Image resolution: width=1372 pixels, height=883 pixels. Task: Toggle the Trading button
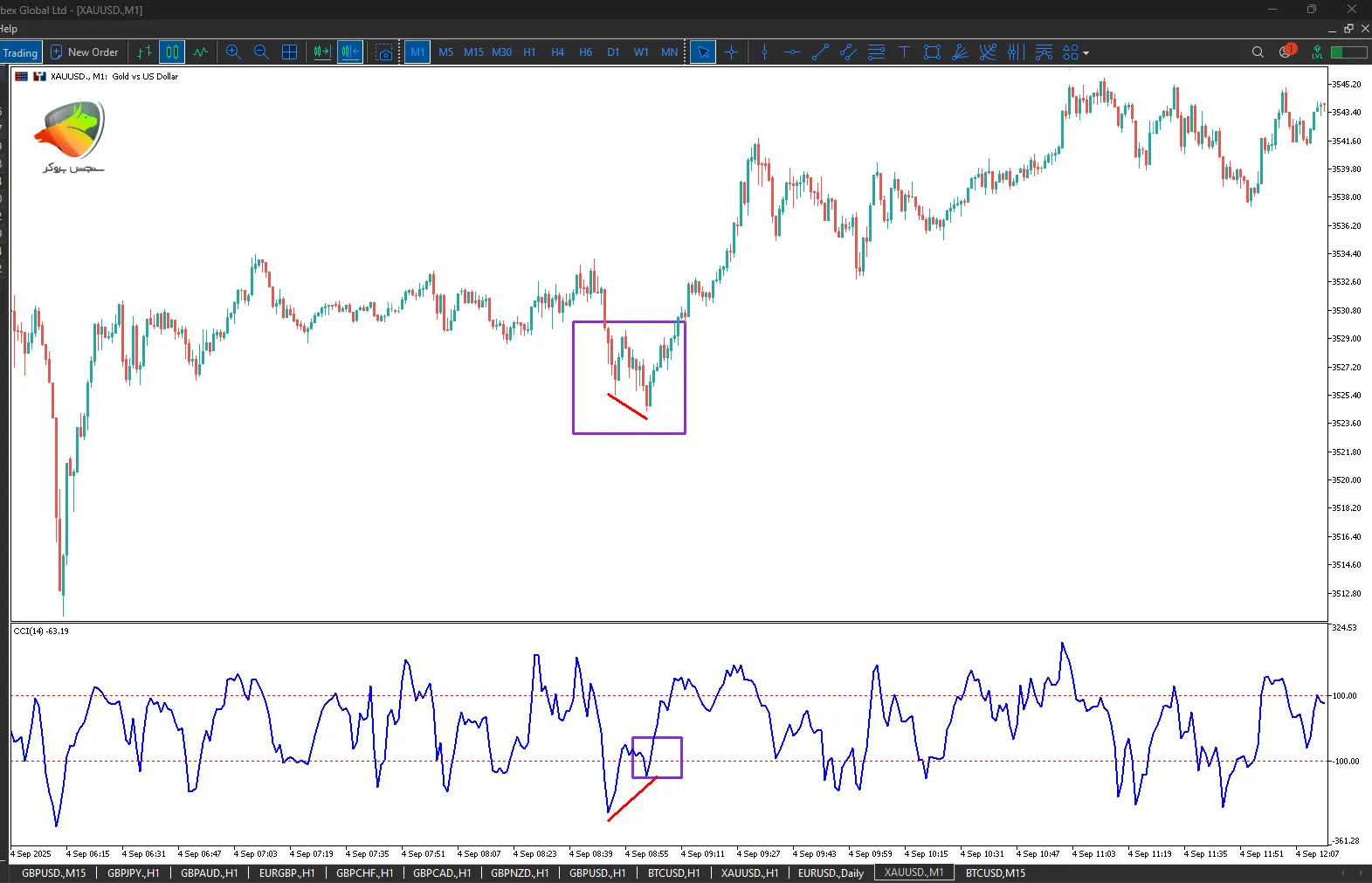(20, 52)
